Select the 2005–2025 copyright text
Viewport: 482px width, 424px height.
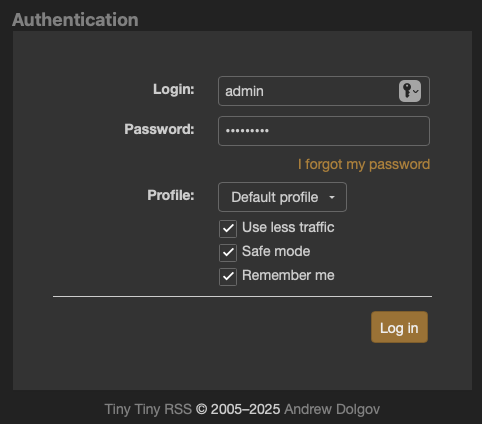click(245, 409)
